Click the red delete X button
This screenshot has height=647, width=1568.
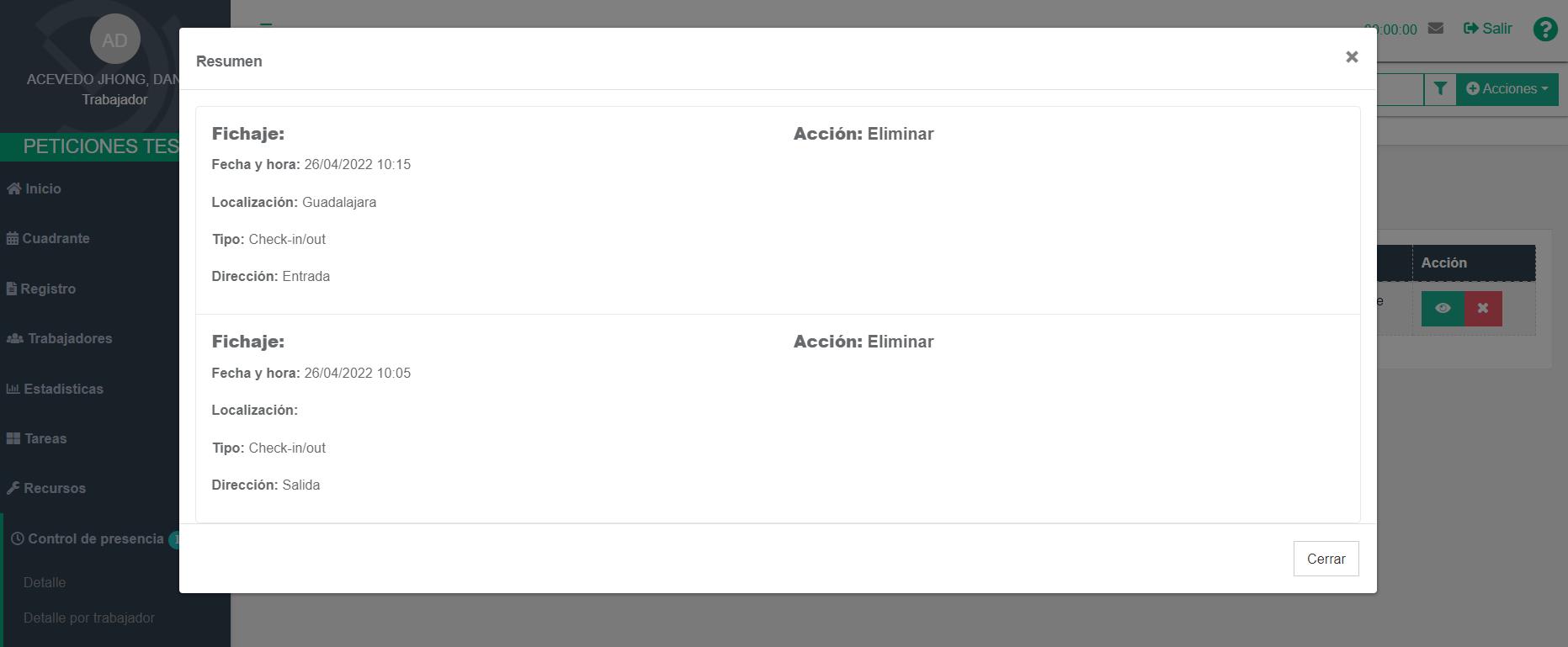click(1483, 308)
